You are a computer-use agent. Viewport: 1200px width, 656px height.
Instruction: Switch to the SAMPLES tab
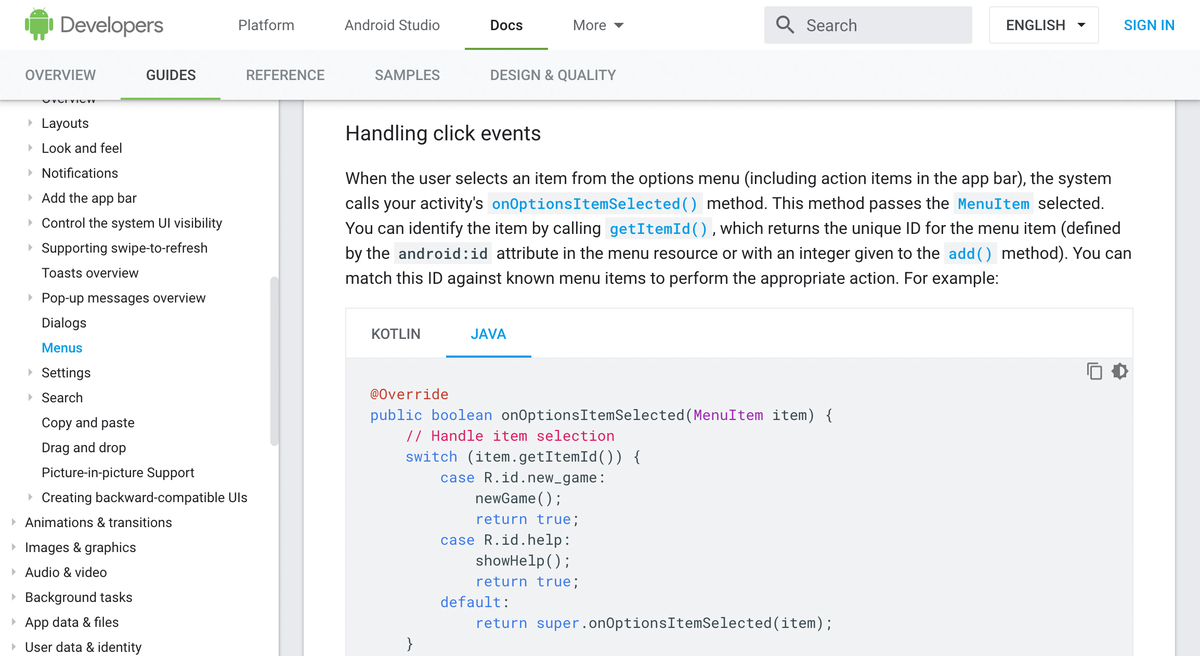click(407, 75)
